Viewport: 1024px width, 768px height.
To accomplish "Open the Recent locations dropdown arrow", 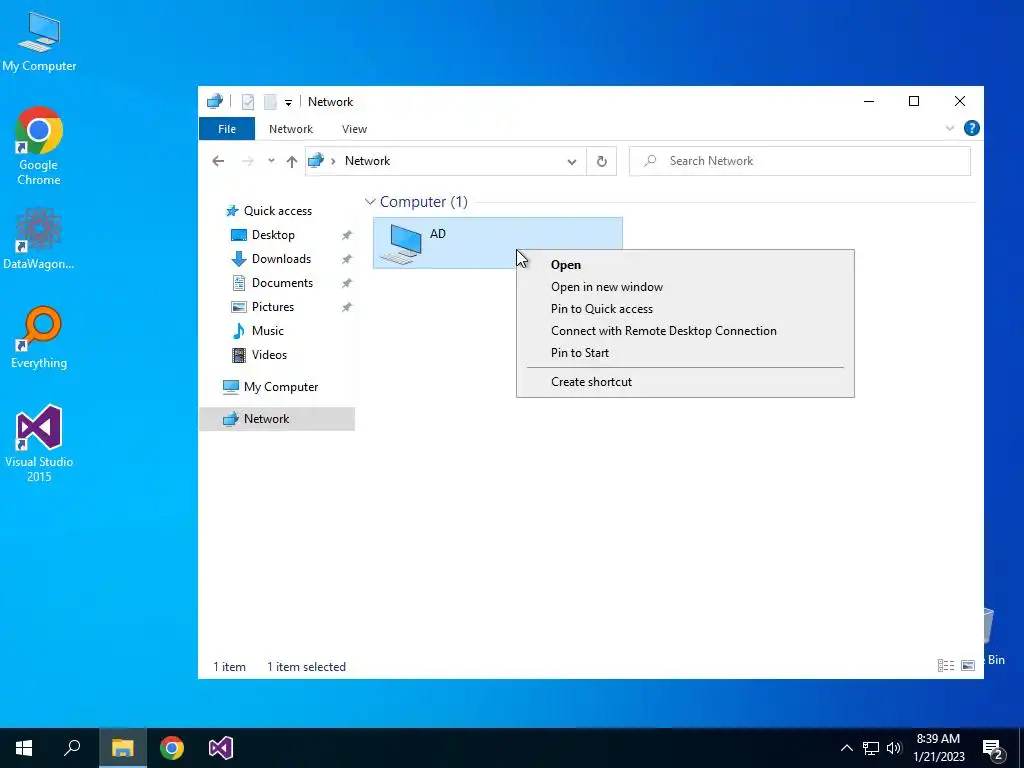I will click(271, 161).
